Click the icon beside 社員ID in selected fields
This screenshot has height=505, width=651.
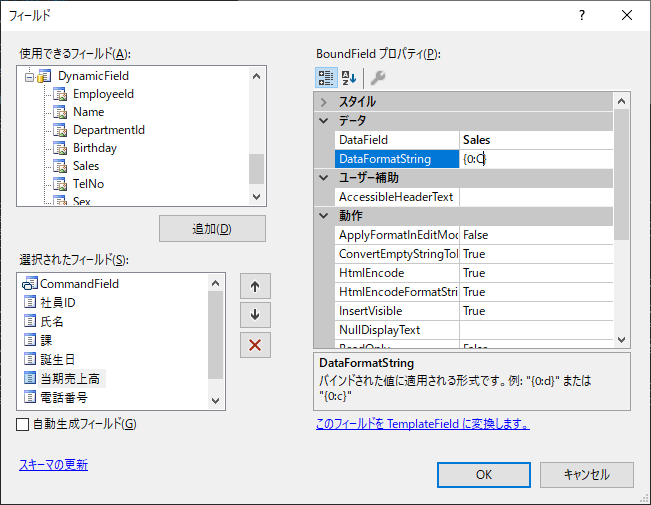pos(30,302)
